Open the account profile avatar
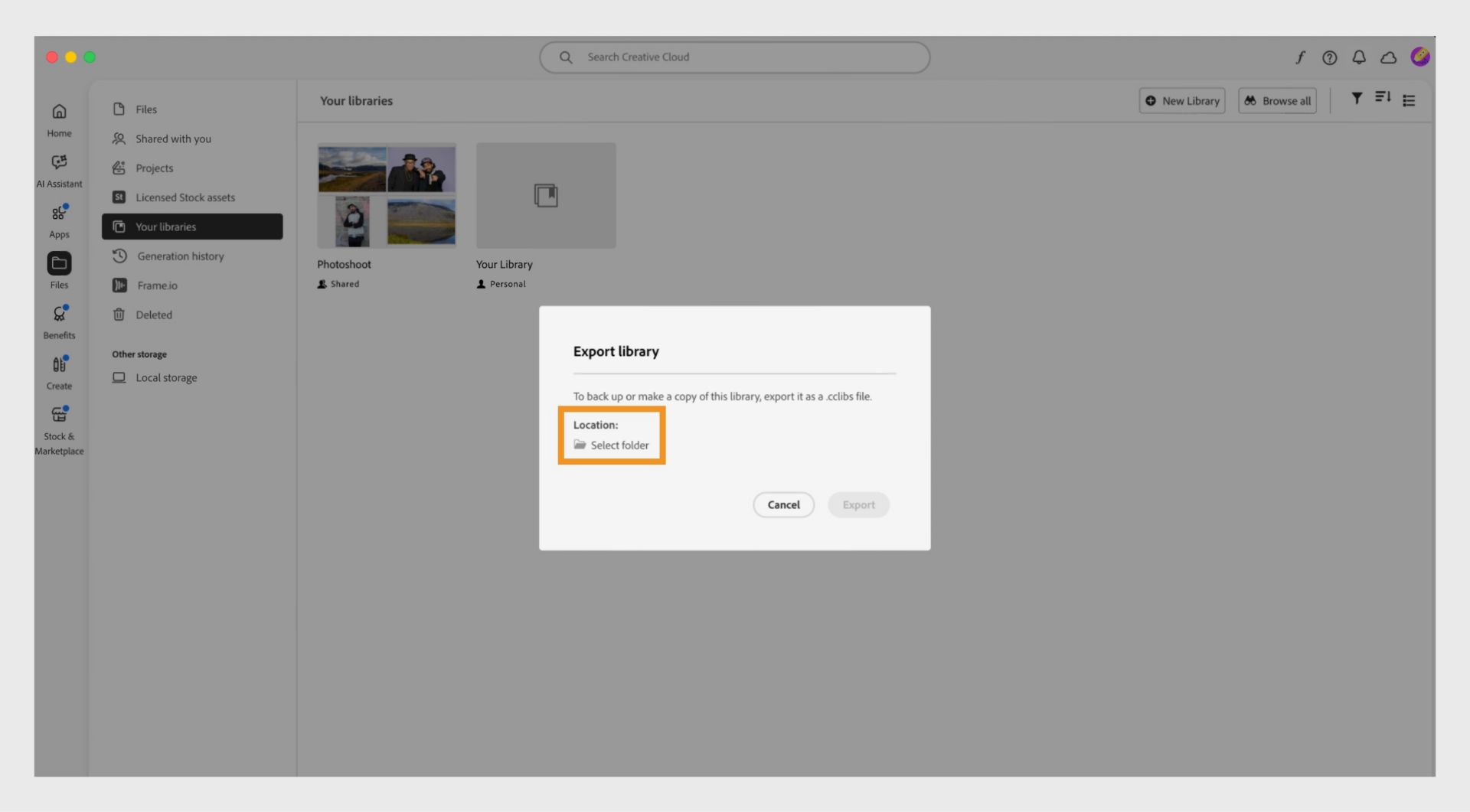1470x812 pixels. pos(1420,57)
